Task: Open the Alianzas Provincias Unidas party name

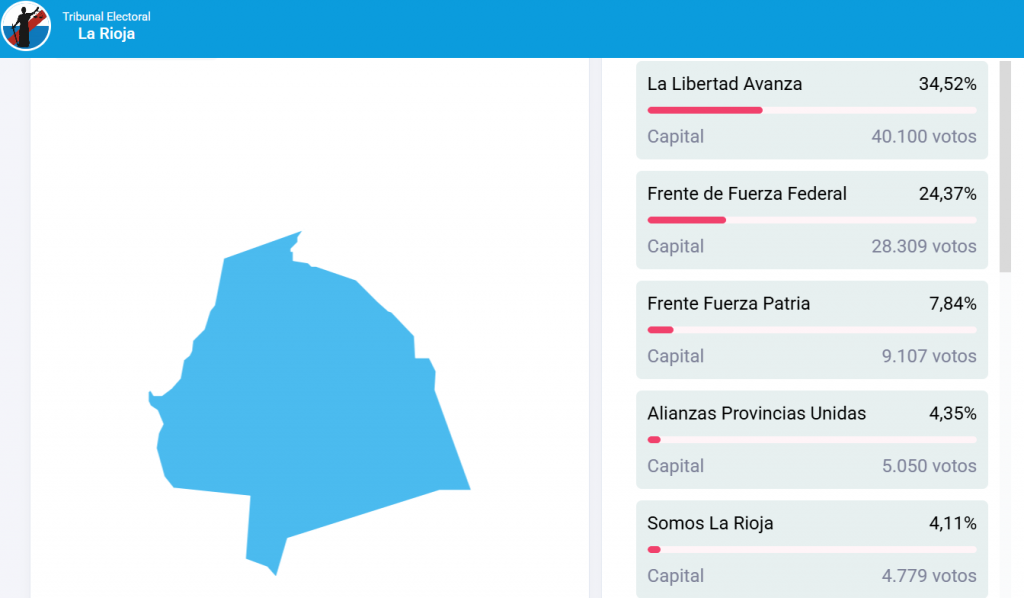Action: [756, 414]
